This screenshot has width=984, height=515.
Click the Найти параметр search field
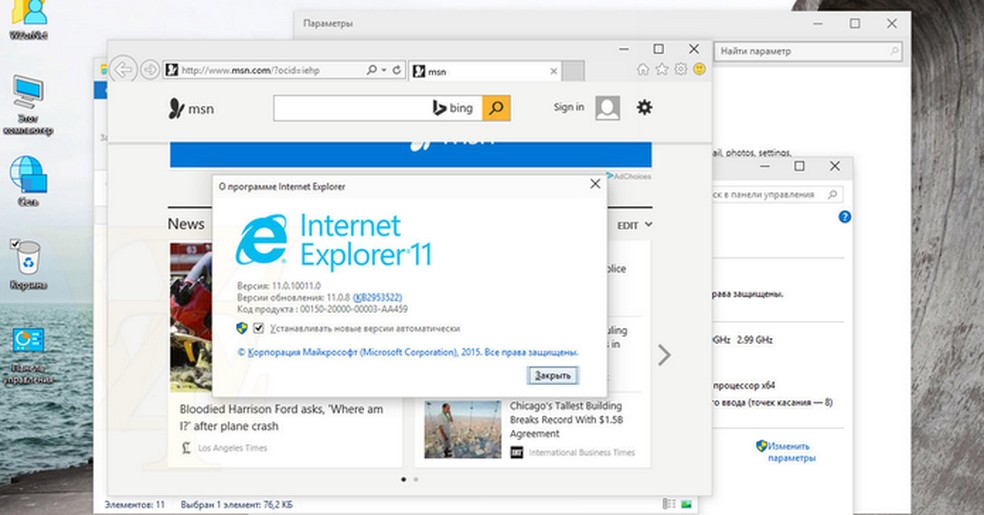(810, 51)
